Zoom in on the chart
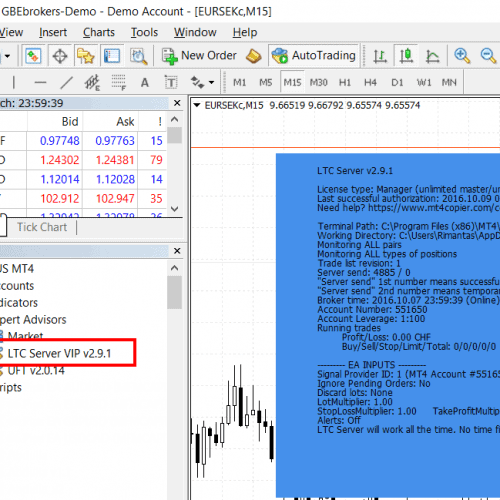The width and height of the screenshot is (500, 500). pyautogui.click(x=462, y=56)
